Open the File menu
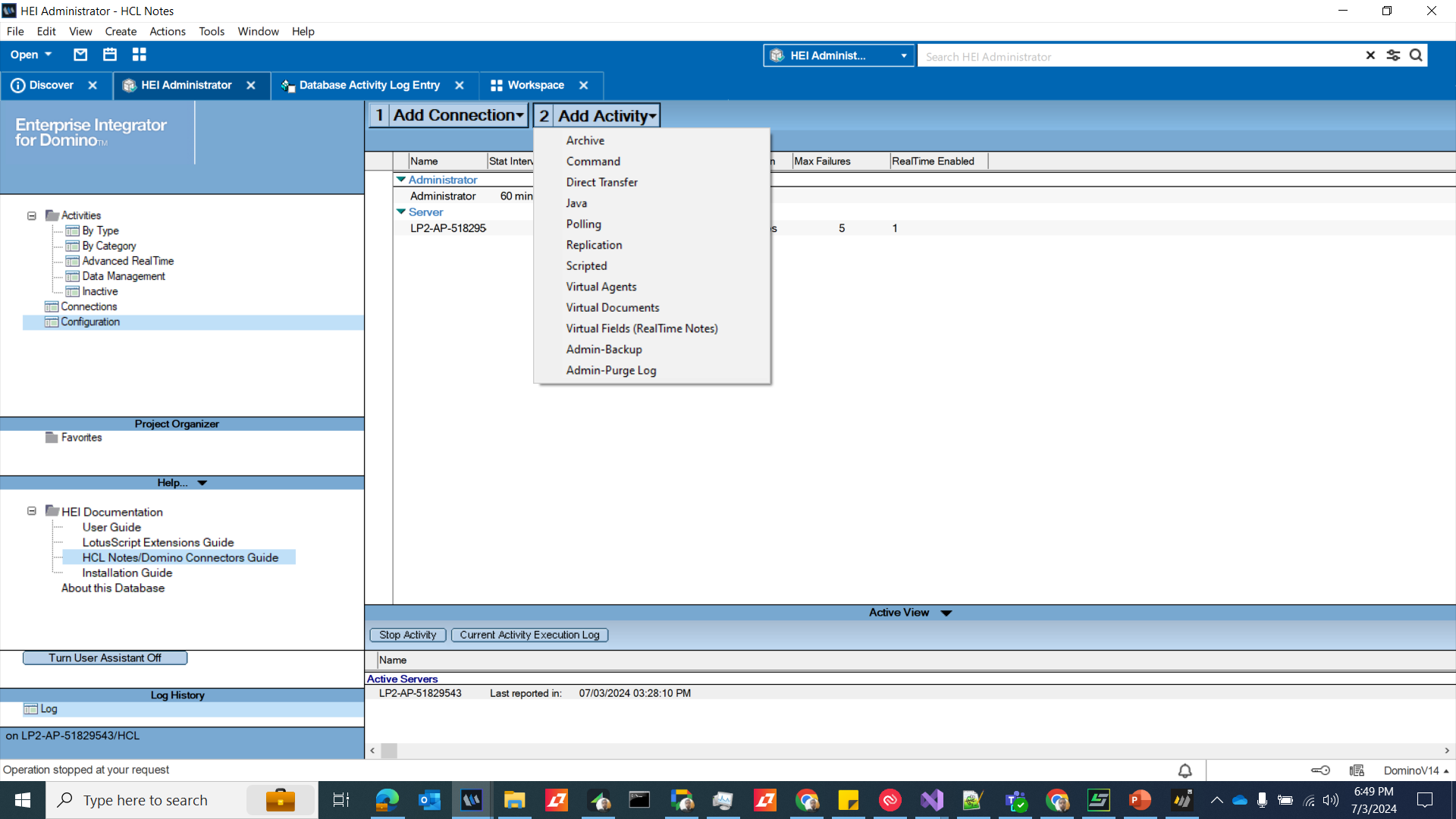 (15, 31)
